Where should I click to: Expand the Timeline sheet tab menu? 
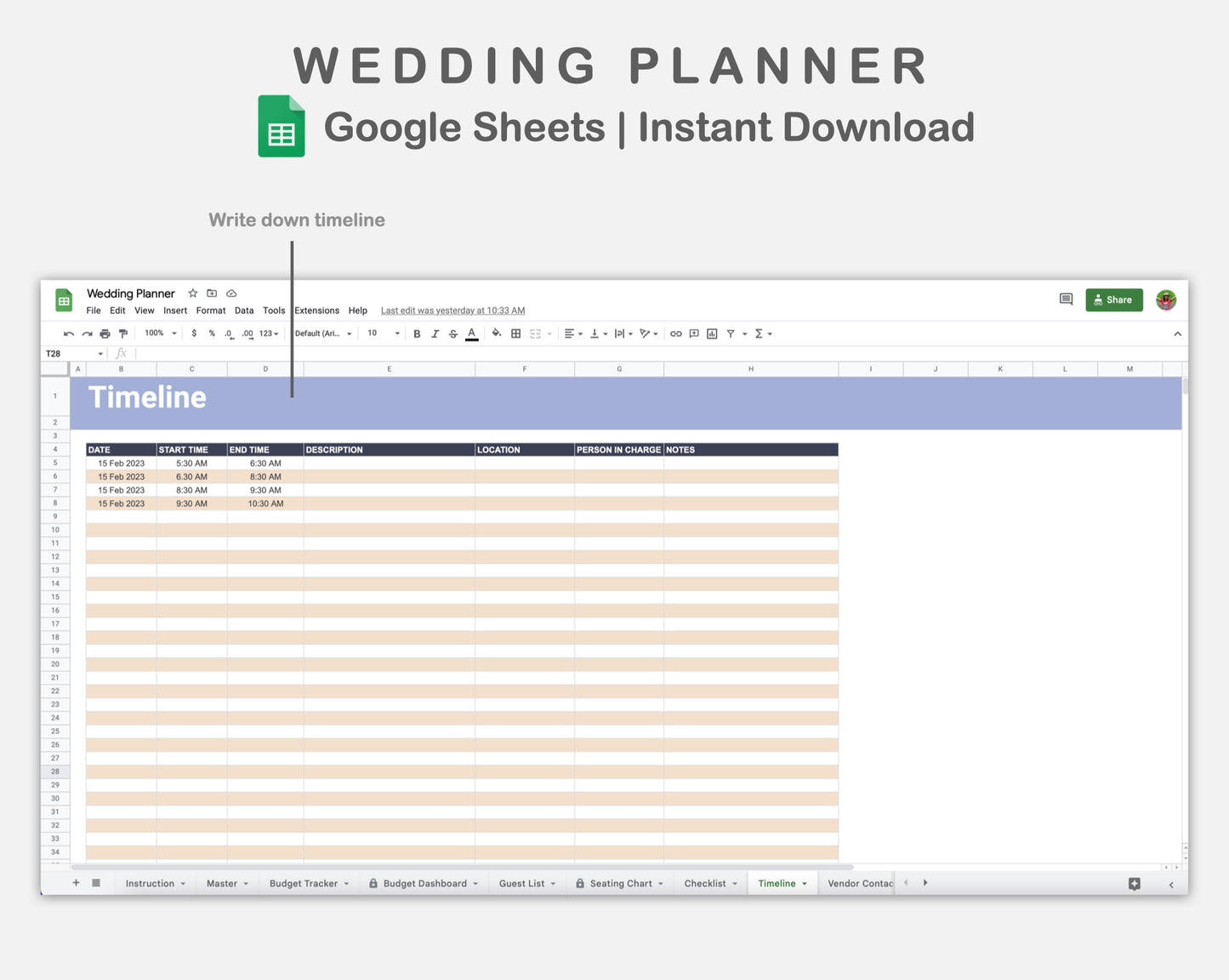pyautogui.click(x=804, y=883)
